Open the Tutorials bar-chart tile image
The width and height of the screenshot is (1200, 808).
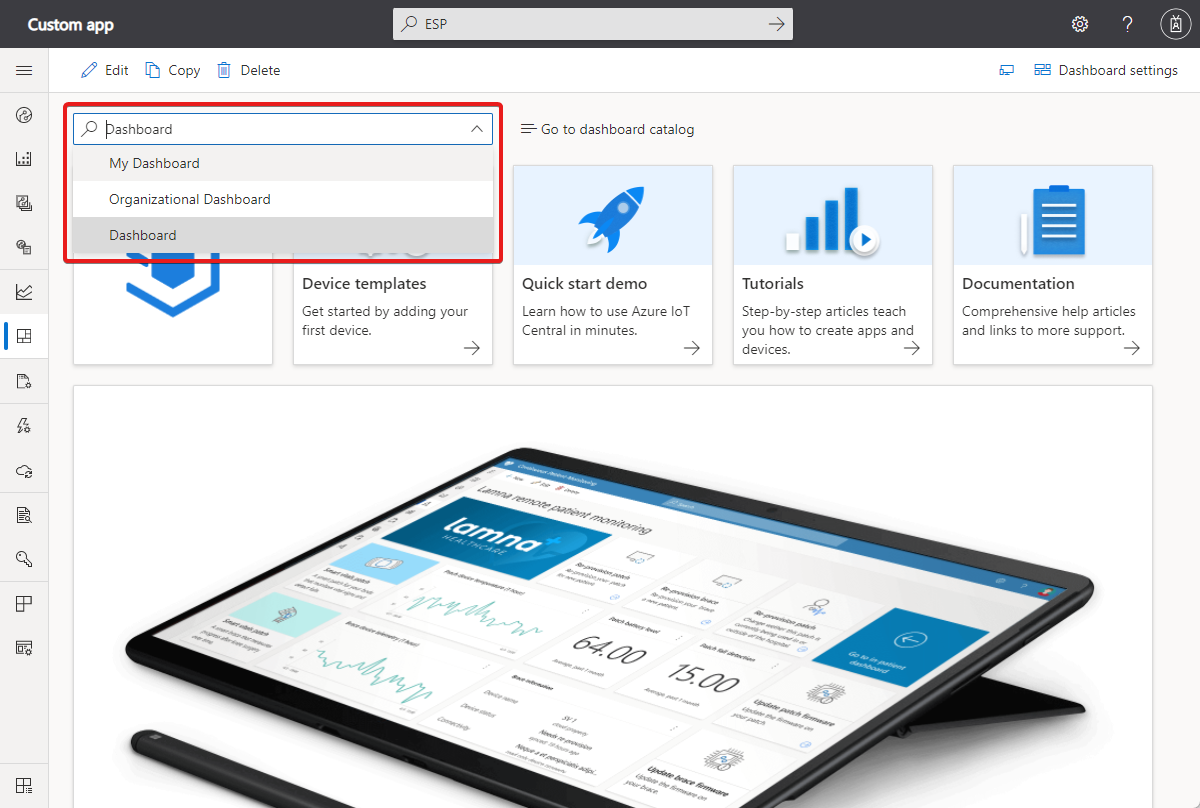pyautogui.click(x=833, y=216)
